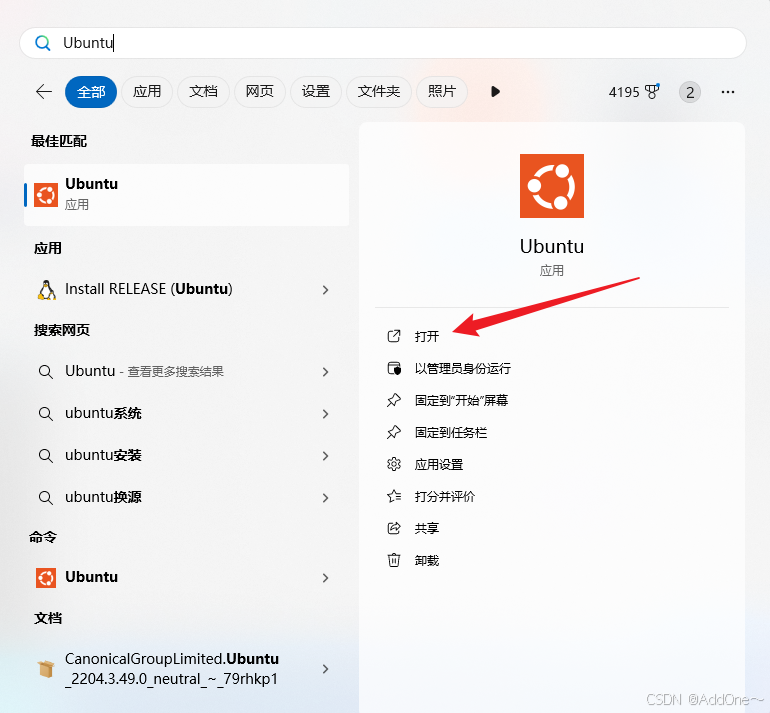Open the ubuntu系统 suggestion

click(x=103, y=413)
